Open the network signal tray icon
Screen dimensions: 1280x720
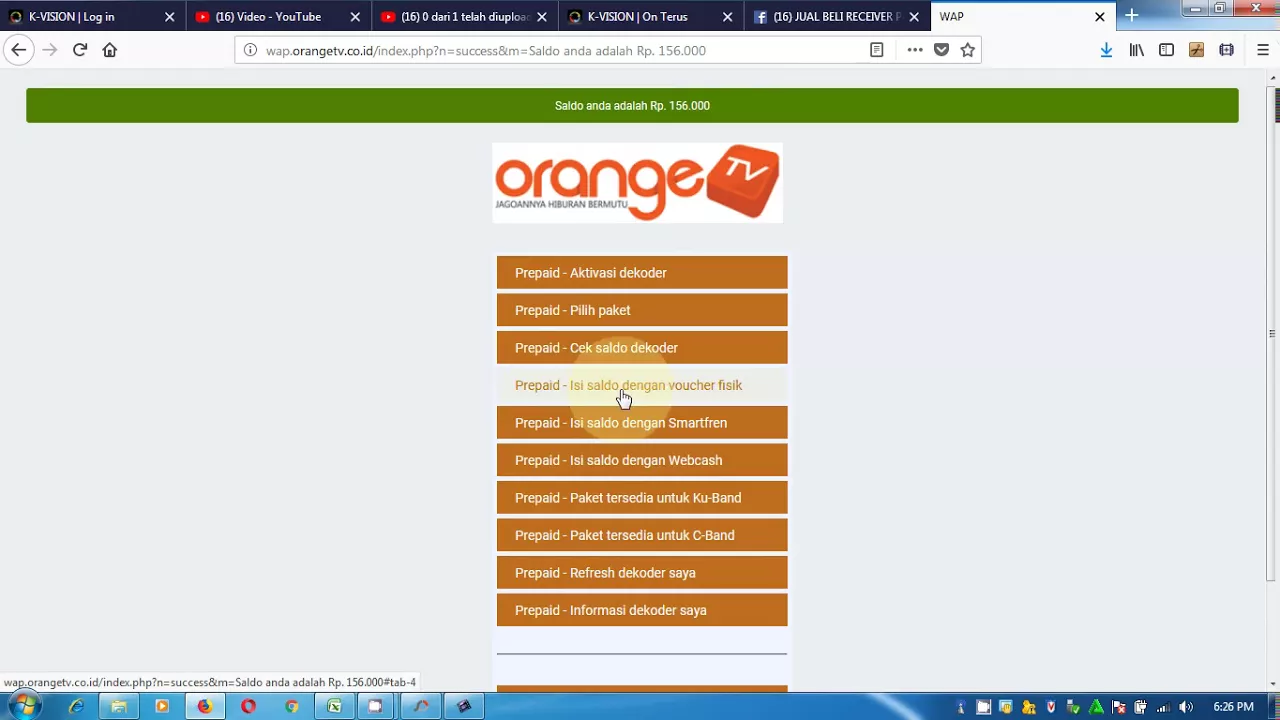point(1163,707)
